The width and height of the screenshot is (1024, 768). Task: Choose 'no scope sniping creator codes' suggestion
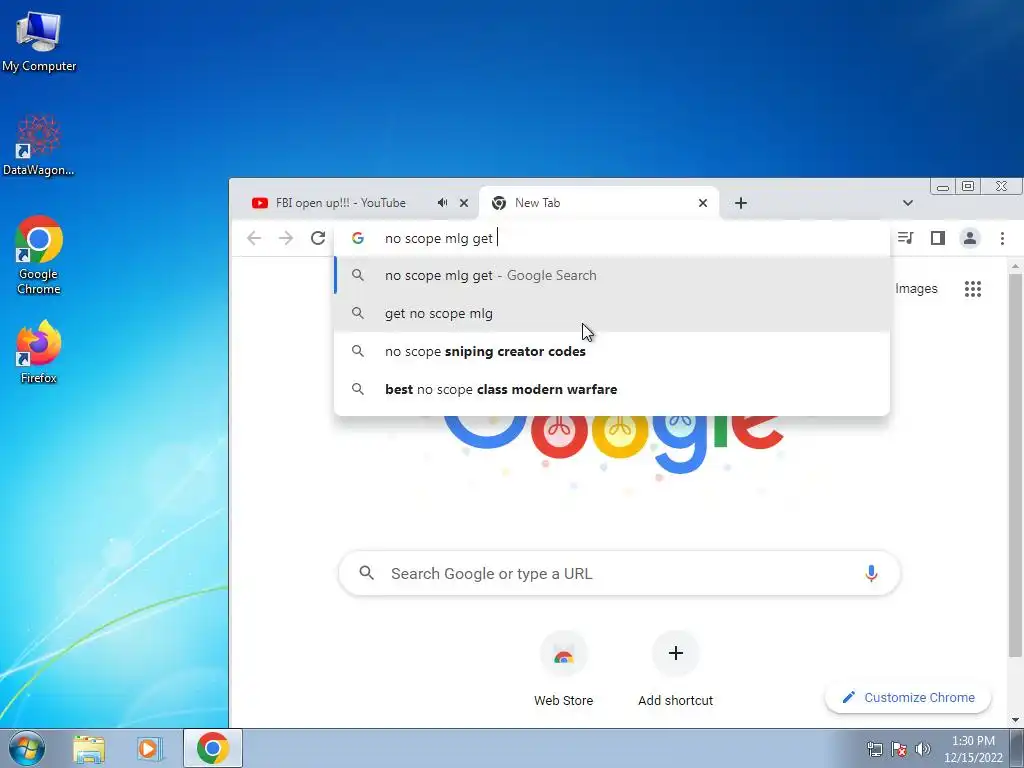click(x=612, y=351)
